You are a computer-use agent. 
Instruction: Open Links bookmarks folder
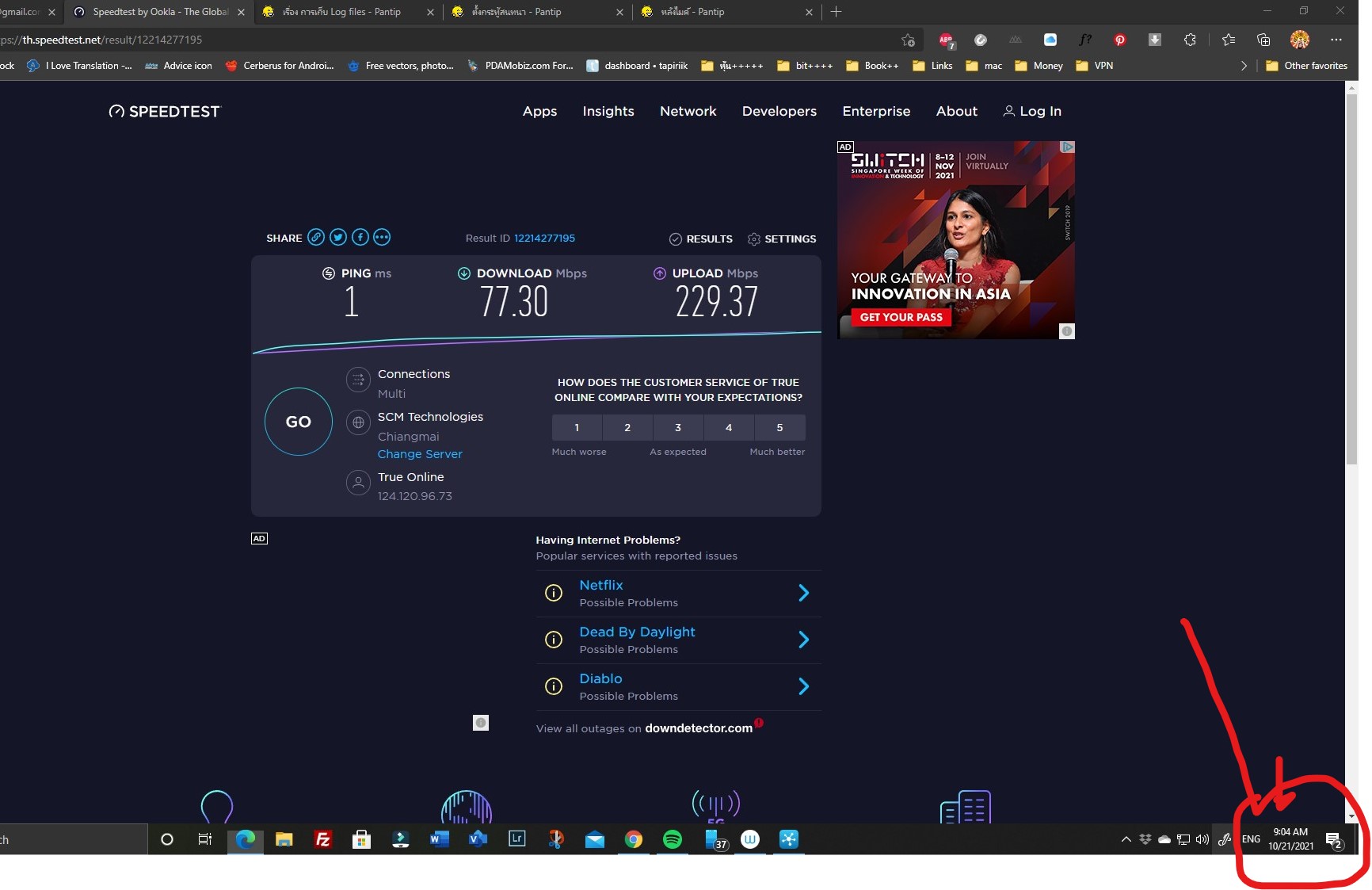coord(932,66)
